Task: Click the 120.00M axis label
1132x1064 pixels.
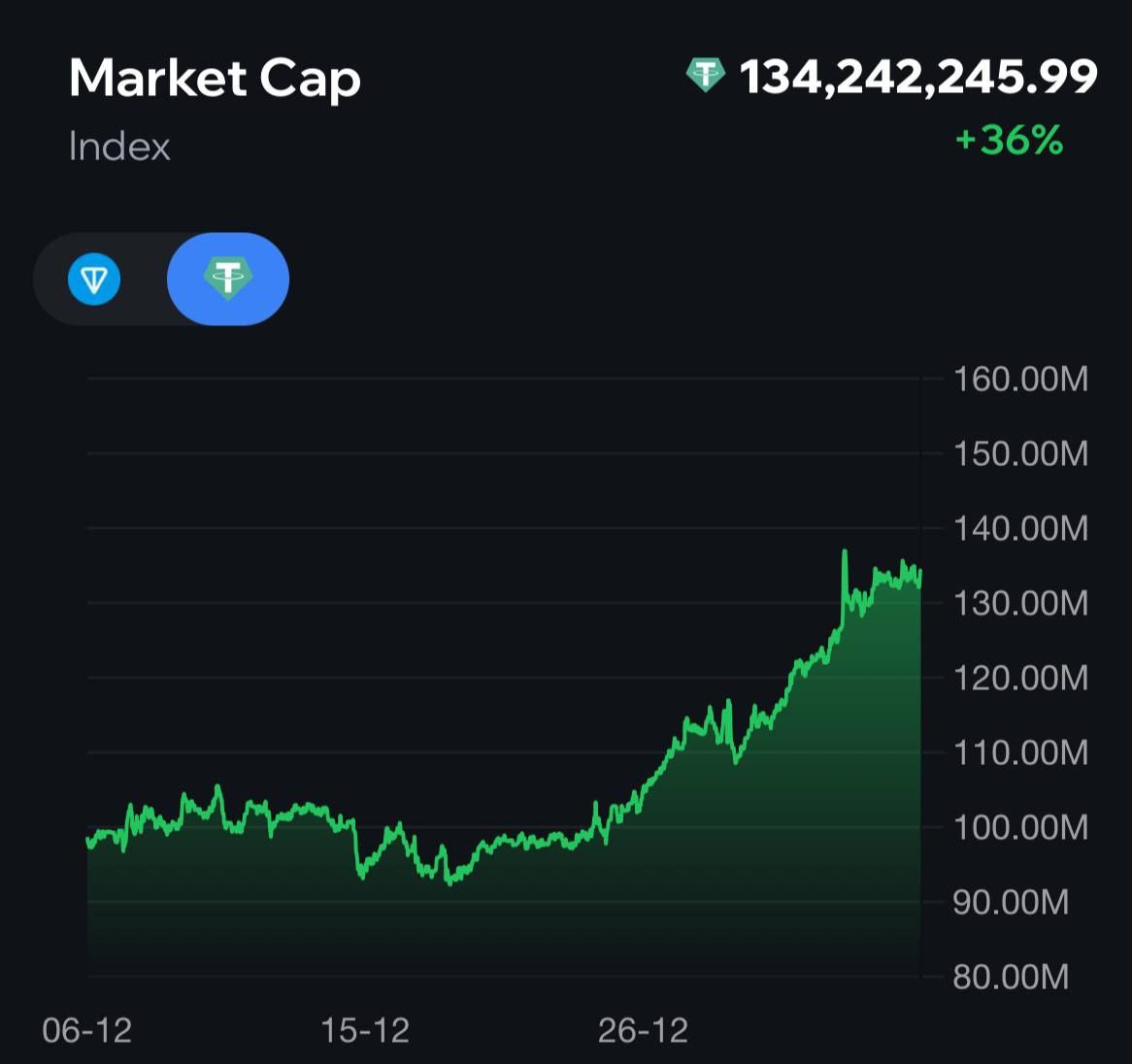Action: 1020,678
